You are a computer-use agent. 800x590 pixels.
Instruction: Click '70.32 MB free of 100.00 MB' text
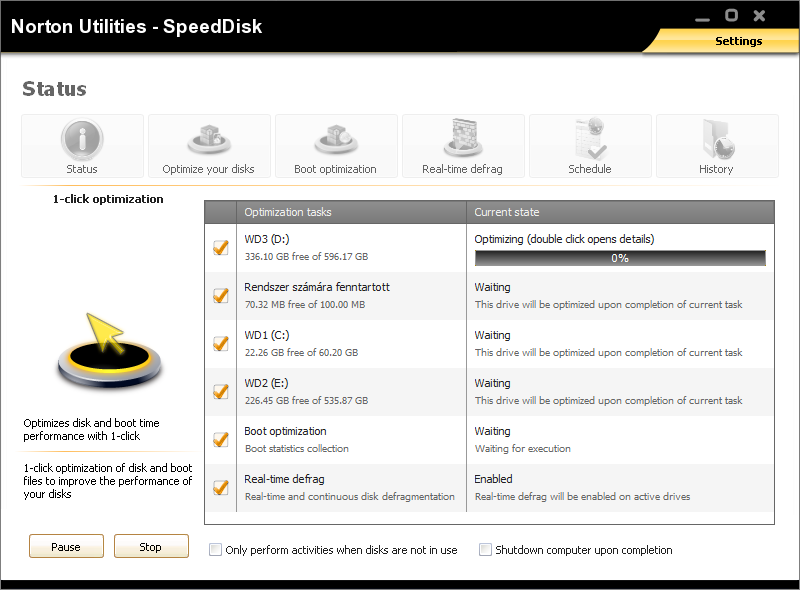point(305,304)
